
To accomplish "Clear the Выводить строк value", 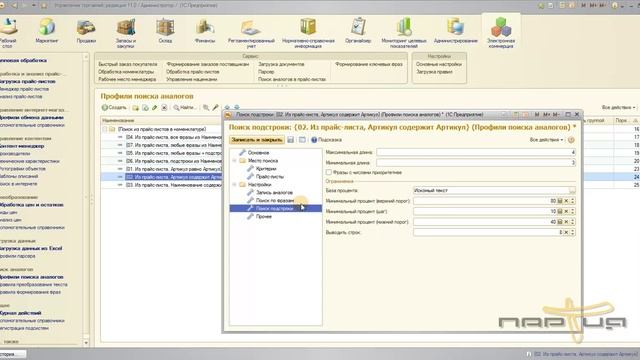I will point(566,232).
